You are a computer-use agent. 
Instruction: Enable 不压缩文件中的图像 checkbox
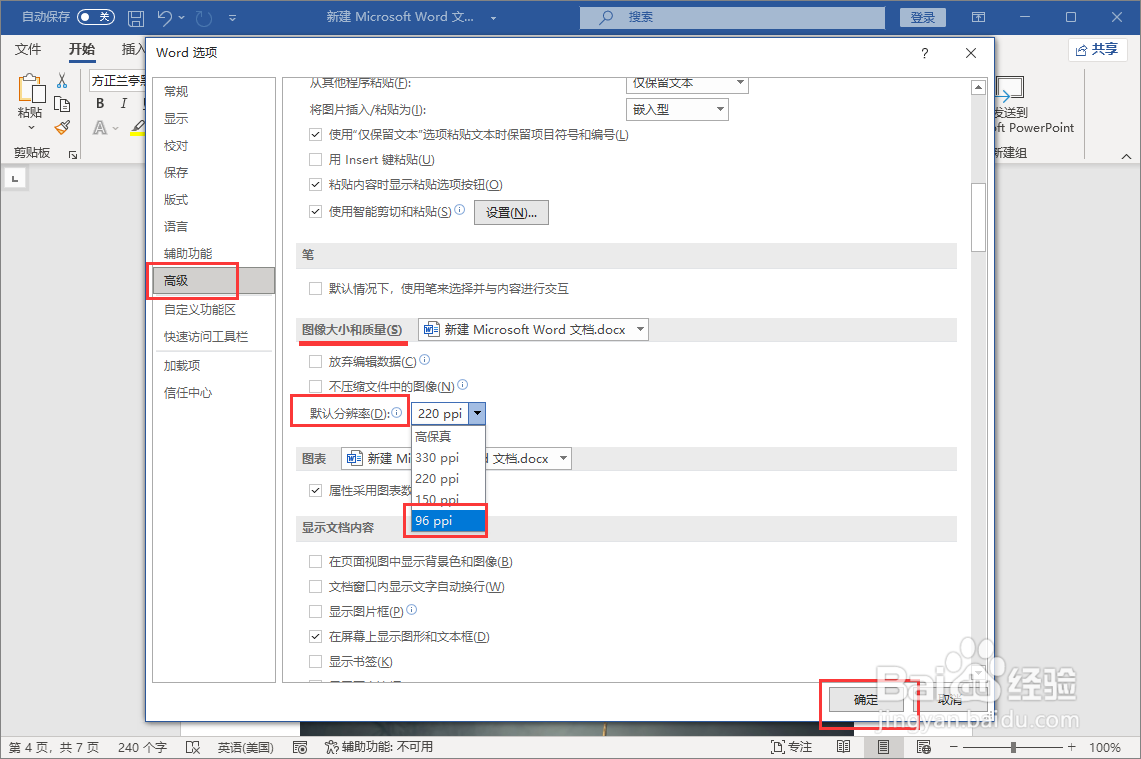click(x=316, y=386)
